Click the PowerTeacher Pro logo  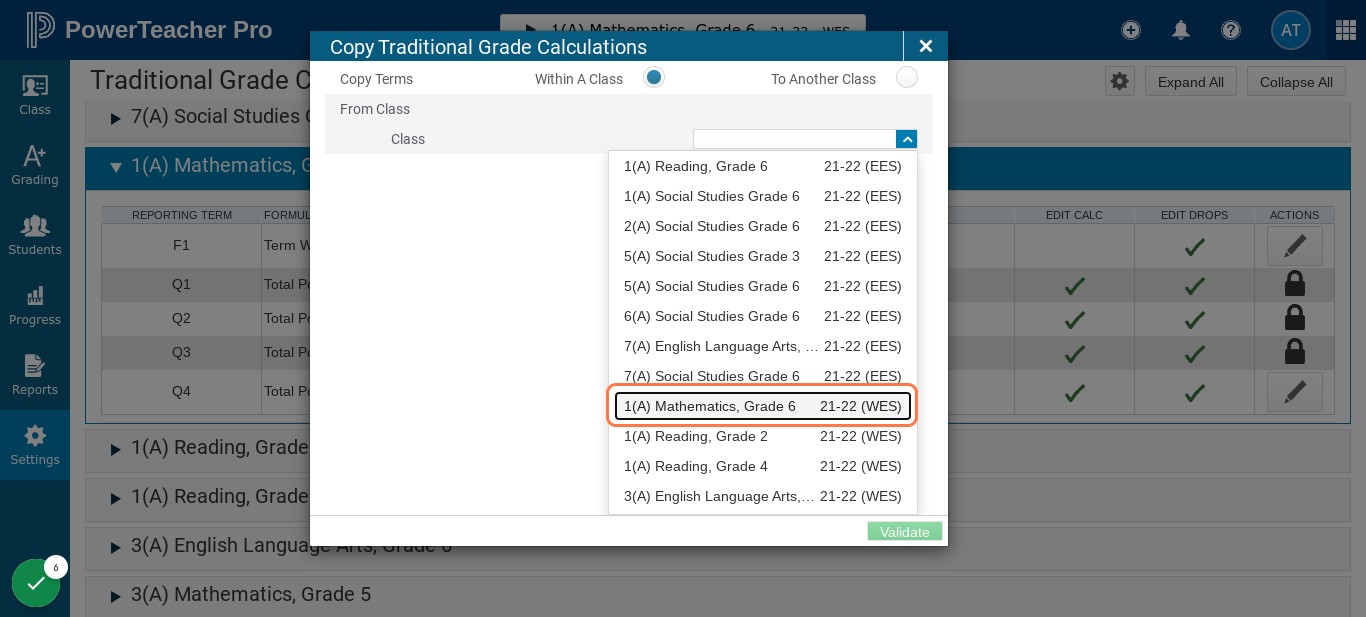(149, 30)
